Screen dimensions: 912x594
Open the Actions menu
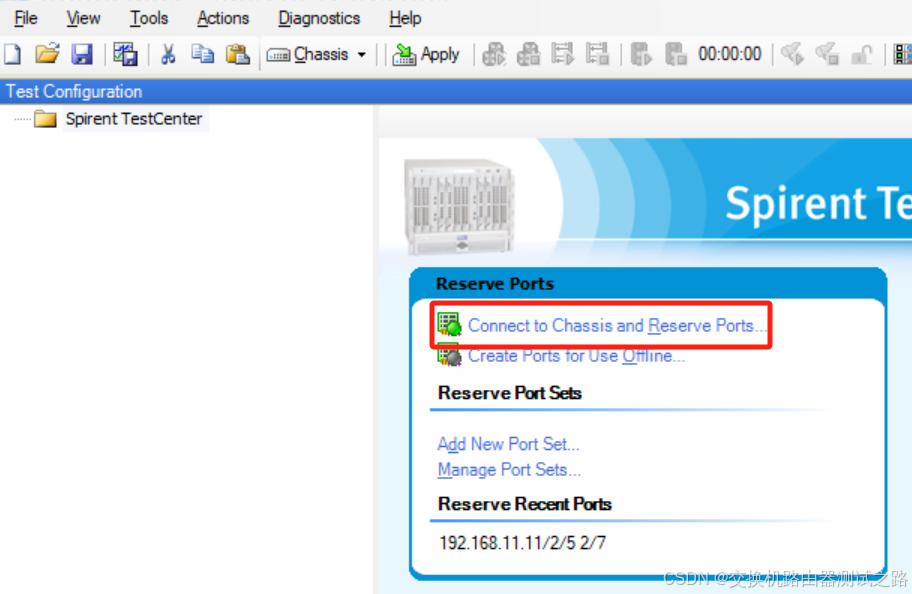coord(223,19)
